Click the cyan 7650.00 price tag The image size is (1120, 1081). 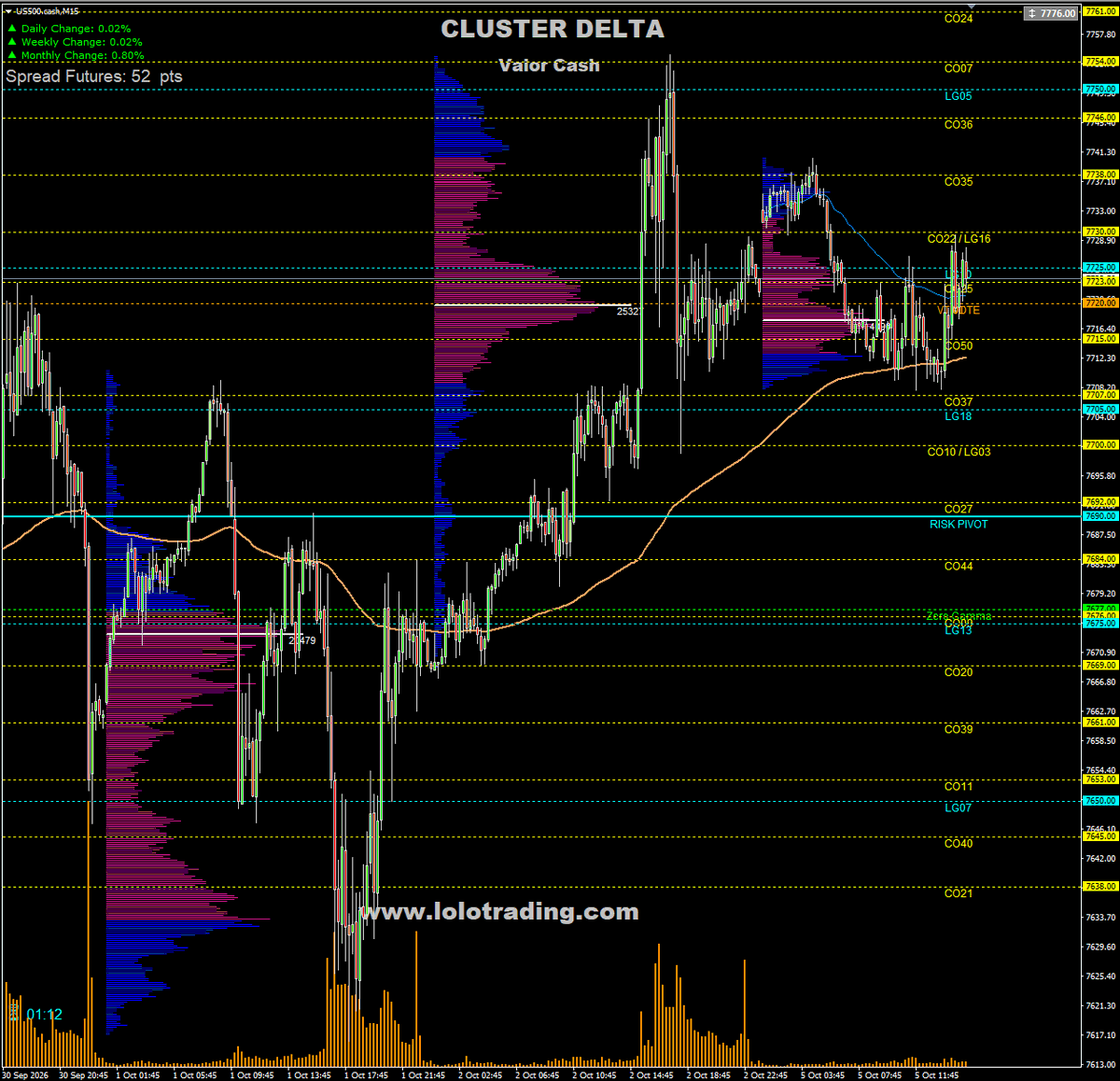click(x=1100, y=801)
